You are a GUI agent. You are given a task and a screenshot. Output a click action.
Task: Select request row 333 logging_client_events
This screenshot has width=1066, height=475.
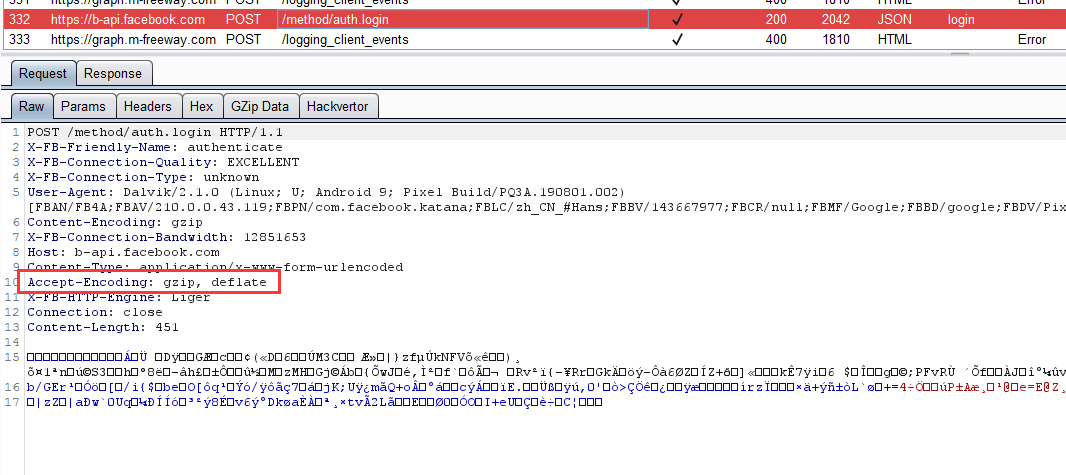(x=533, y=39)
